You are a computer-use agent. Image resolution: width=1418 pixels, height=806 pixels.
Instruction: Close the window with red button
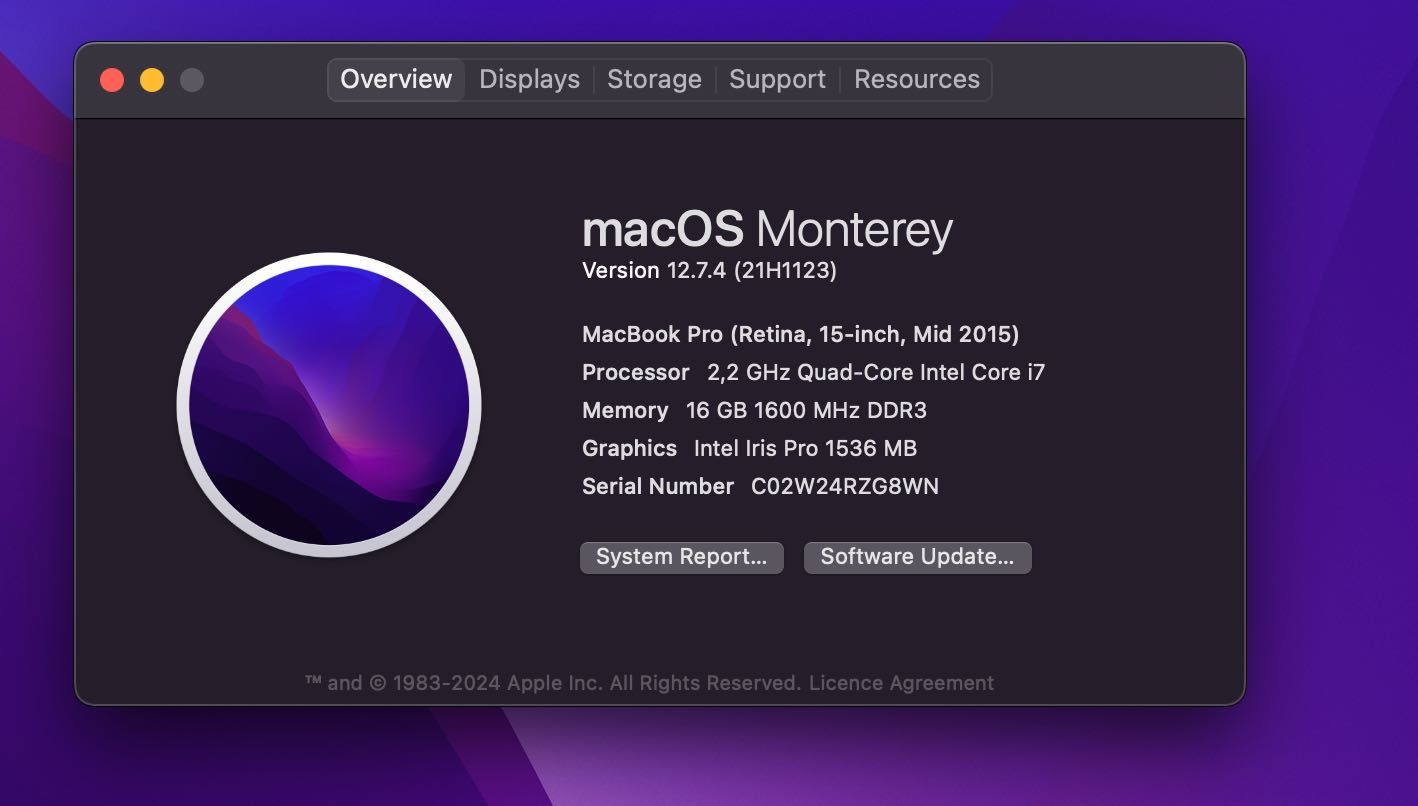[x=112, y=80]
